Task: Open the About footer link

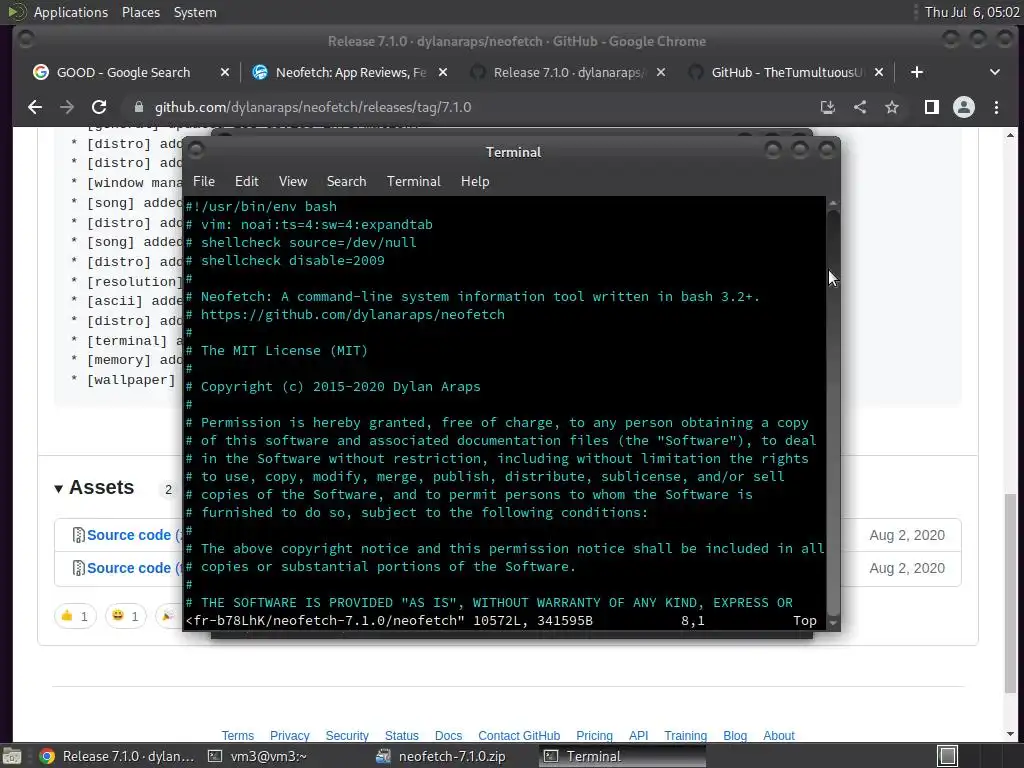Action: click(778, 735)
